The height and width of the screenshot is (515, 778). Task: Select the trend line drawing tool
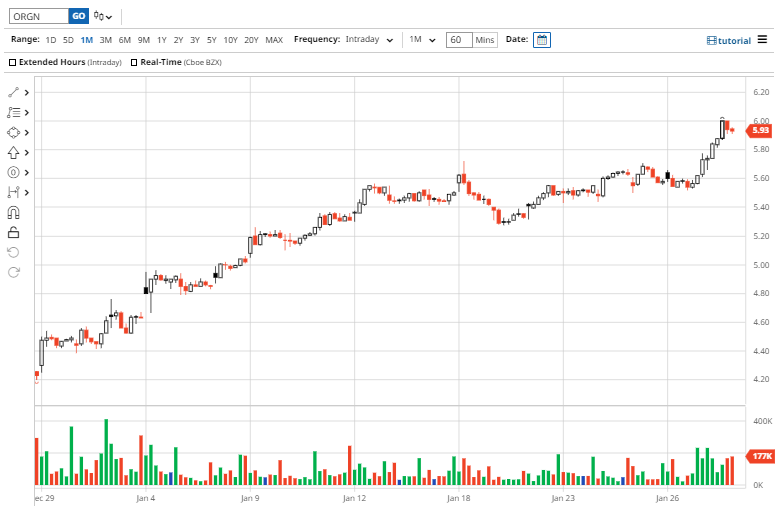[13, 92]
